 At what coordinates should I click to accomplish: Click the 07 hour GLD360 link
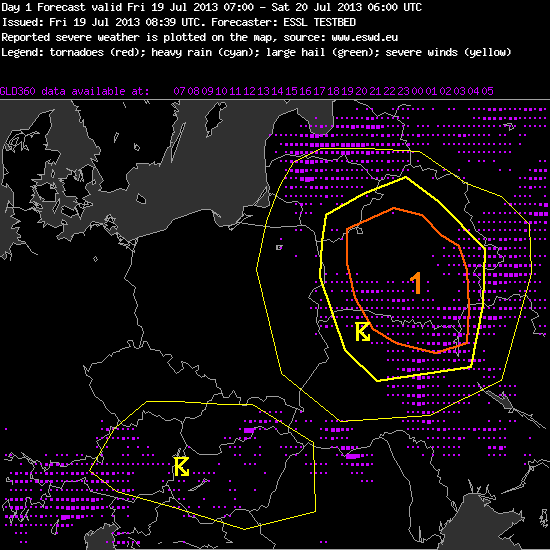pos(179,92)
